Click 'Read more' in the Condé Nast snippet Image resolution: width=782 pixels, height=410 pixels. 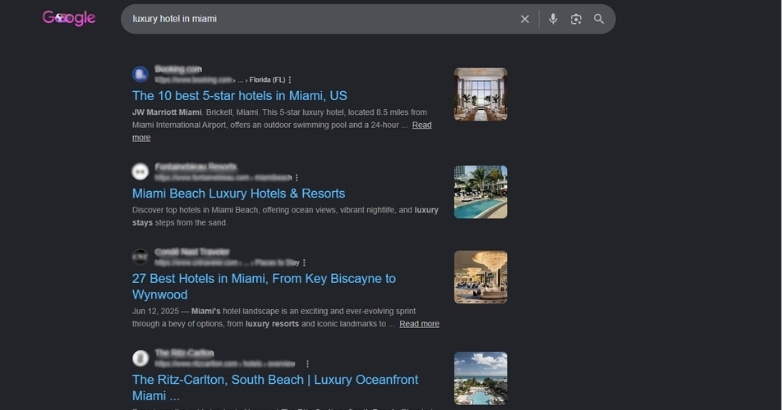[419, 324]
